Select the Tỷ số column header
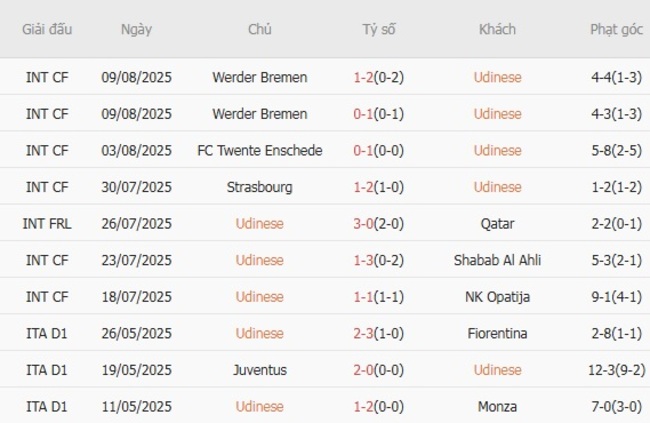This screenshot has height=423, width=650. pyautogui.click(x=379, y=29)
